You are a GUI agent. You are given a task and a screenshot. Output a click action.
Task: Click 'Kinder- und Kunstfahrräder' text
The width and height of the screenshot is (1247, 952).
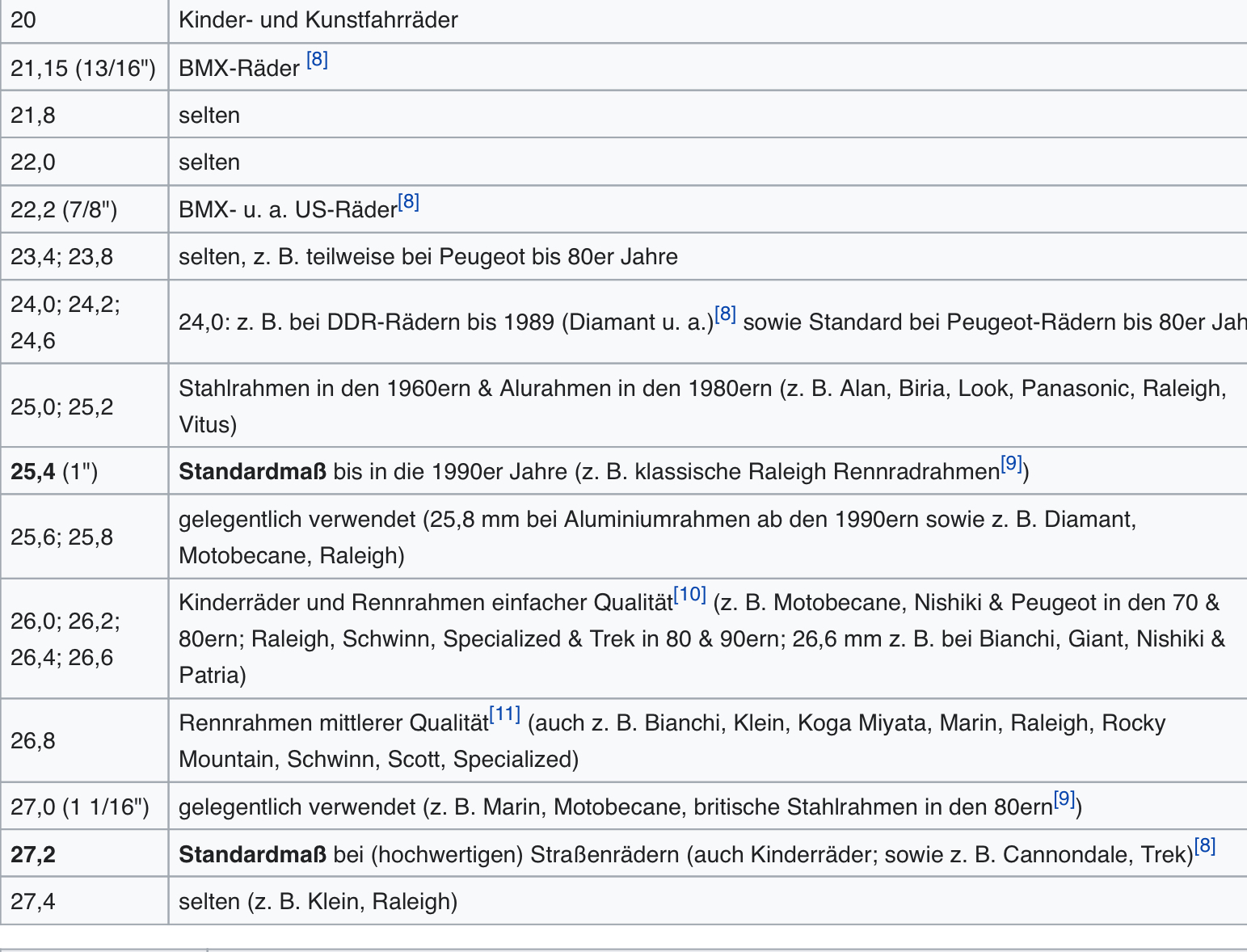318,20
